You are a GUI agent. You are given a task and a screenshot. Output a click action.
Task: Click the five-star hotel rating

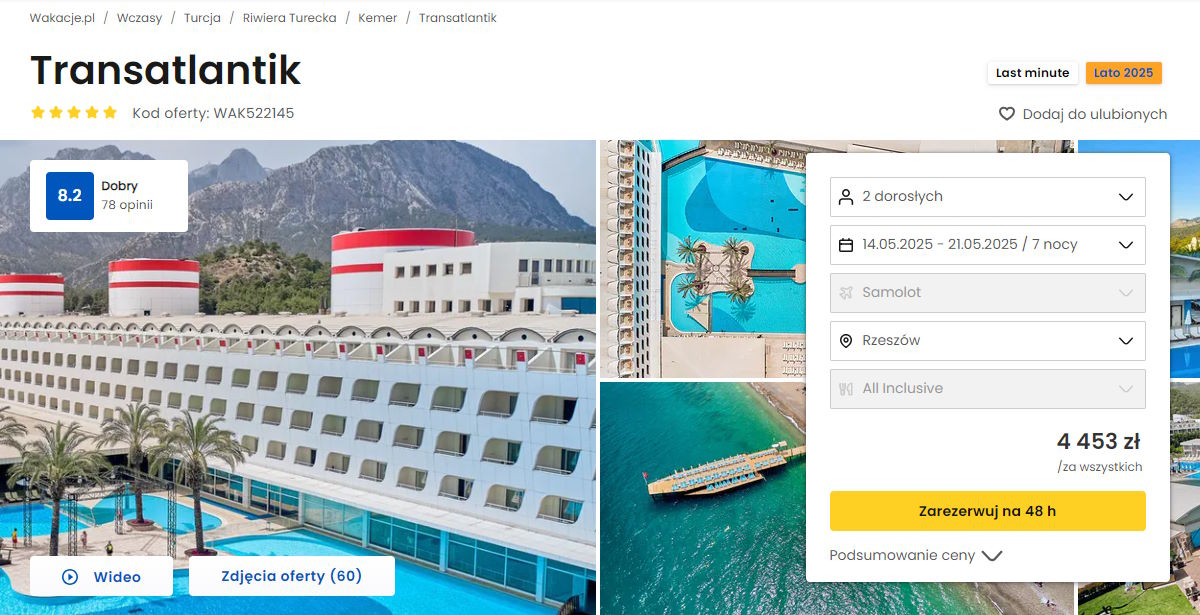pos(74,113)
